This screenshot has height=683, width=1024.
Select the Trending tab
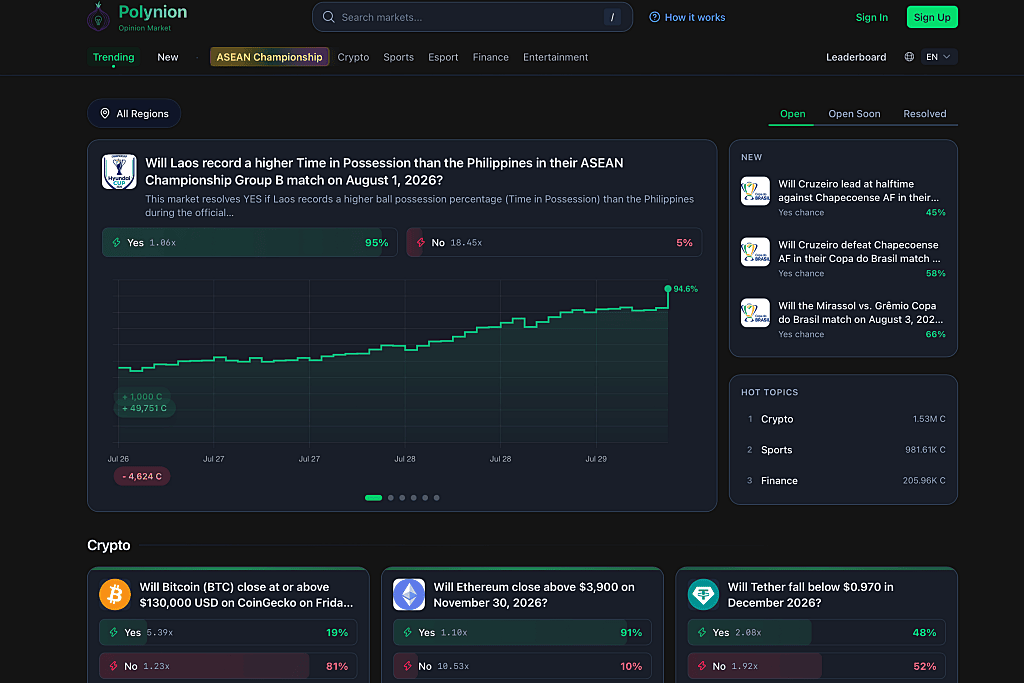coord(114,57)
